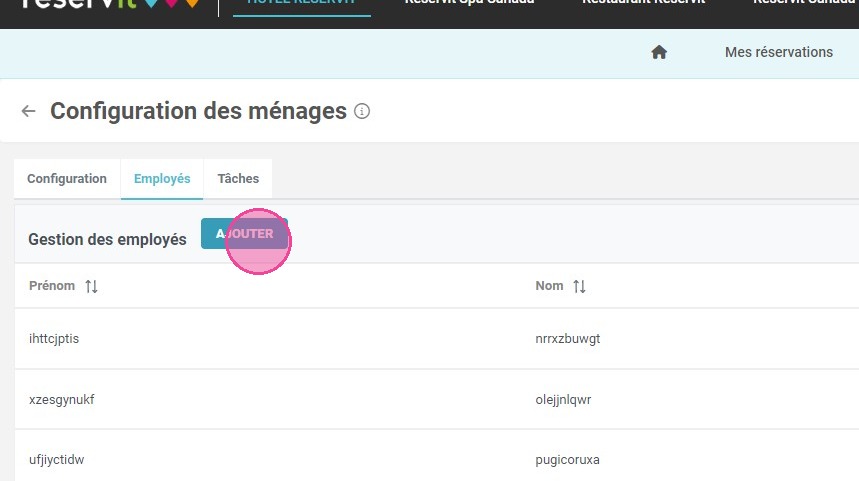Select last name olejjnlqwr
The image size is (859, 481).
[x=563, y=399]
